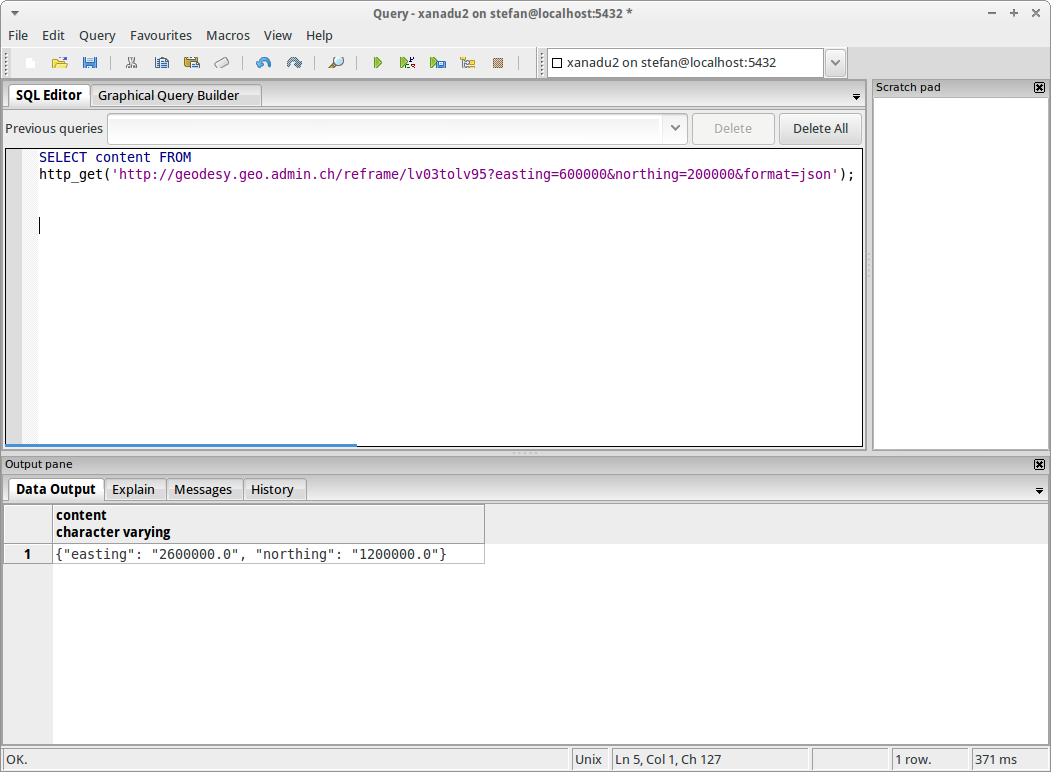Close the Scratch pad panel
This screenshot has width=1051, height=772.
click(1039, 88)
